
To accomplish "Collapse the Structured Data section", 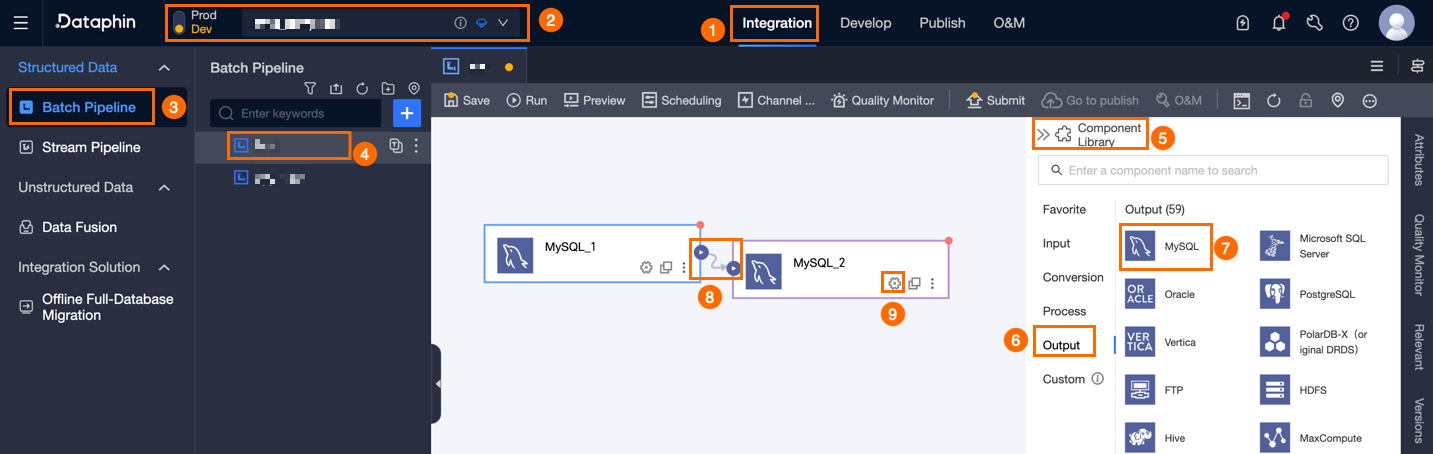I will (165, 68).
